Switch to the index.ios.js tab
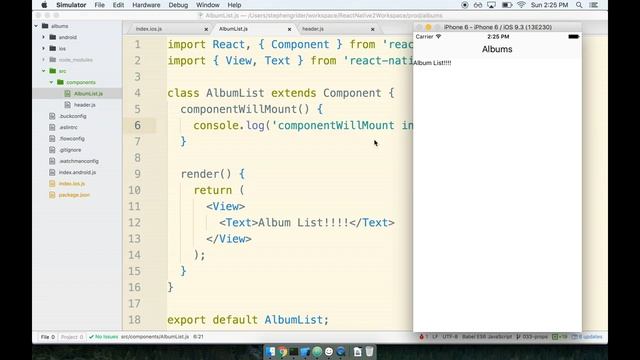Image resolution: width=640 pixels, height=360 pixels. click(x=149, y=29)
